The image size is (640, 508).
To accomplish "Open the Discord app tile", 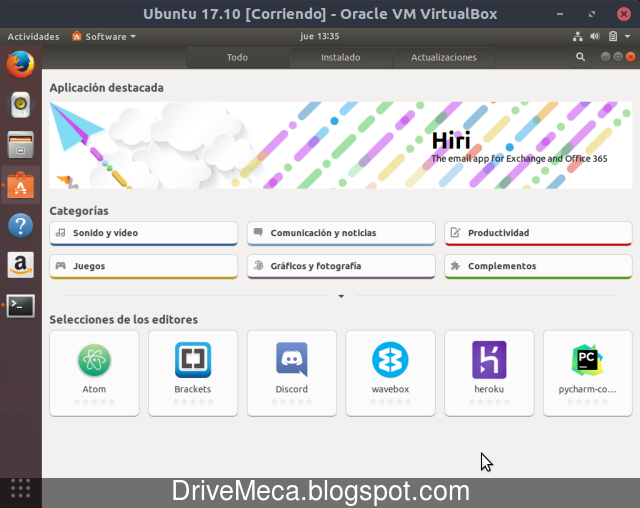I will coord(292,373).
